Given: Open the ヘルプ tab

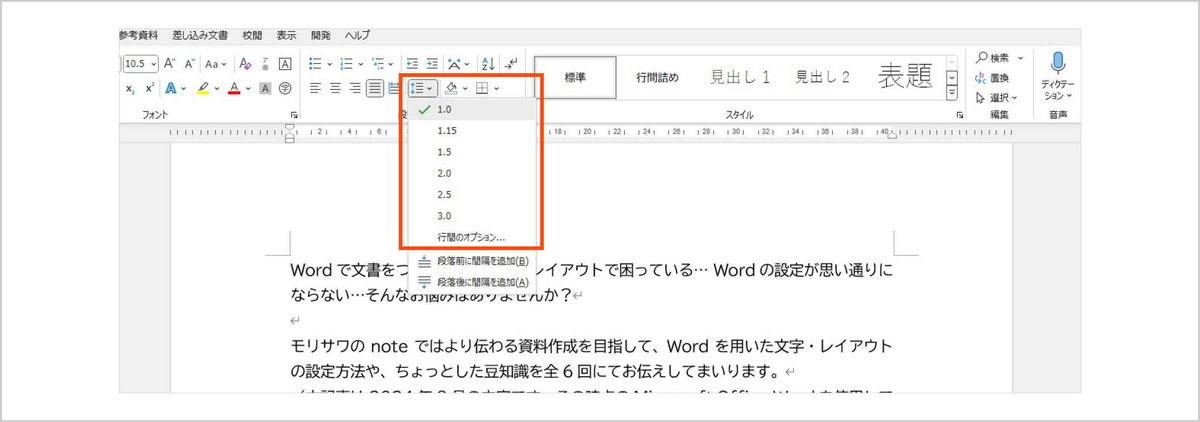Looking at the screenshot, I should [357, 35].
